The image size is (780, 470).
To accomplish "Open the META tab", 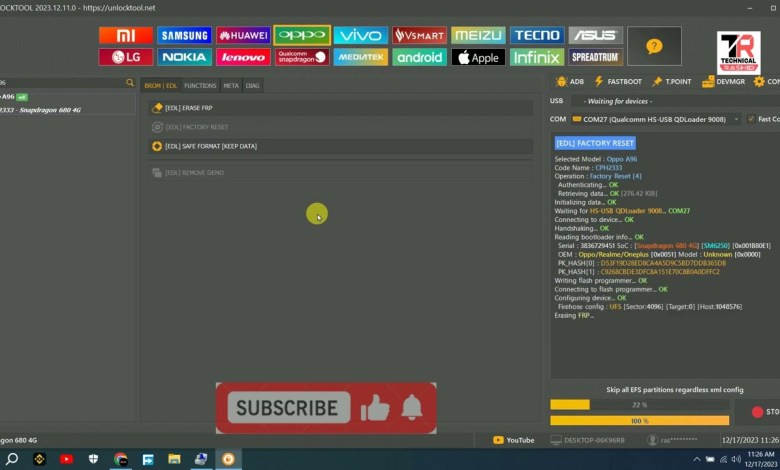I will point(231,86).
